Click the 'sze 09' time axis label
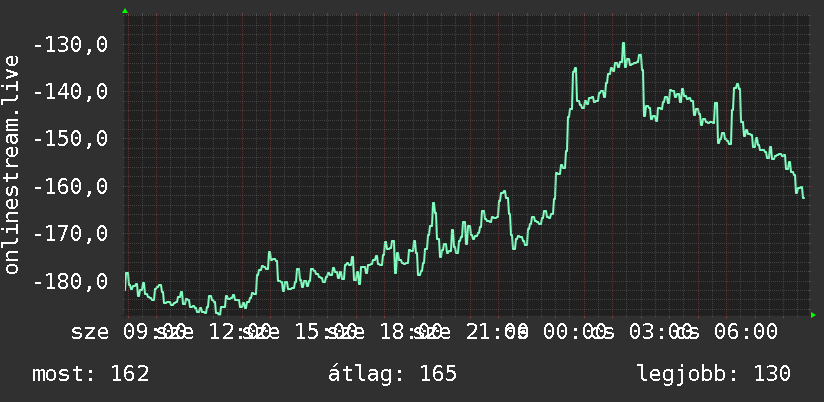The image size is (824, 402). (112, 332)
